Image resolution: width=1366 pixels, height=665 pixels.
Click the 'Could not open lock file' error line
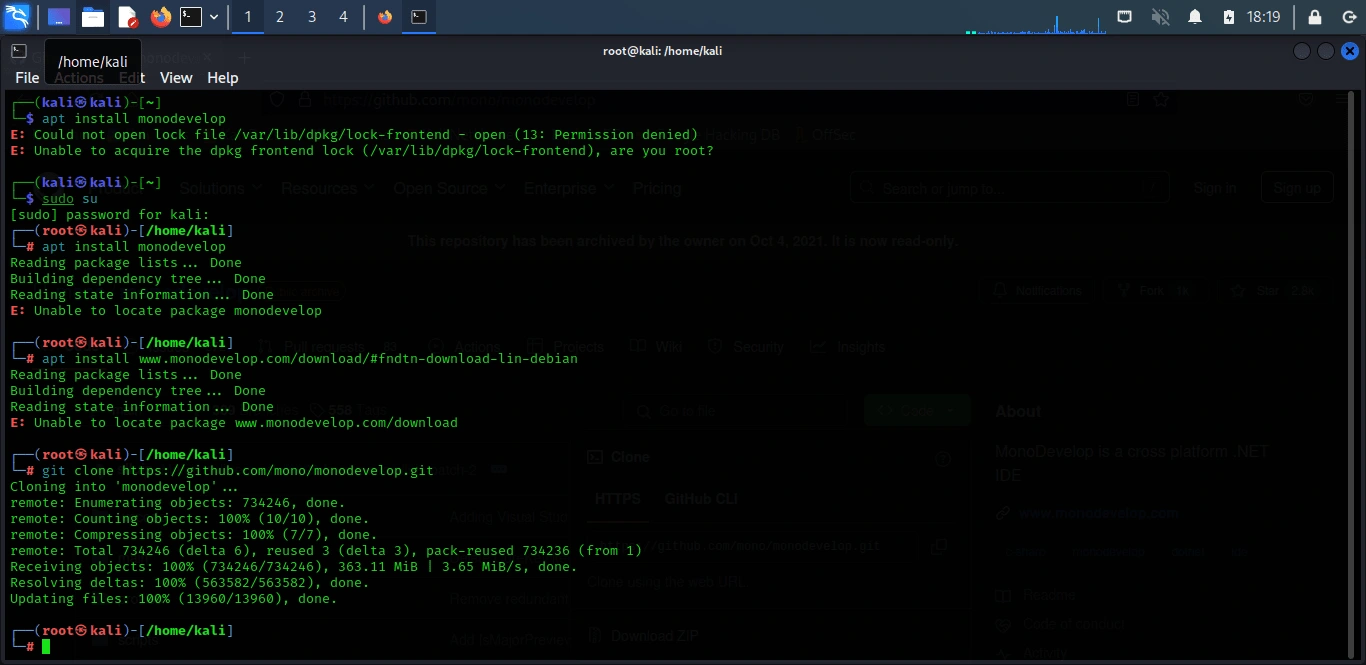[x=354, y=135]
